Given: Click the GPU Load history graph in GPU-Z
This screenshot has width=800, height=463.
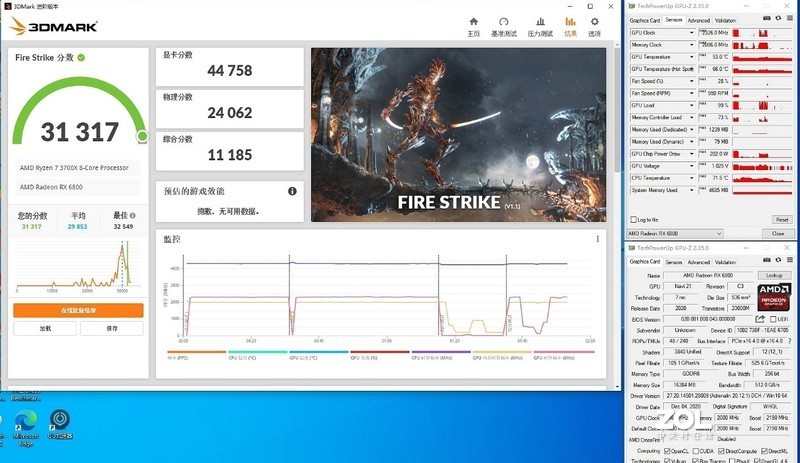Looking at the screenshot, I should [x=762, y=106].
